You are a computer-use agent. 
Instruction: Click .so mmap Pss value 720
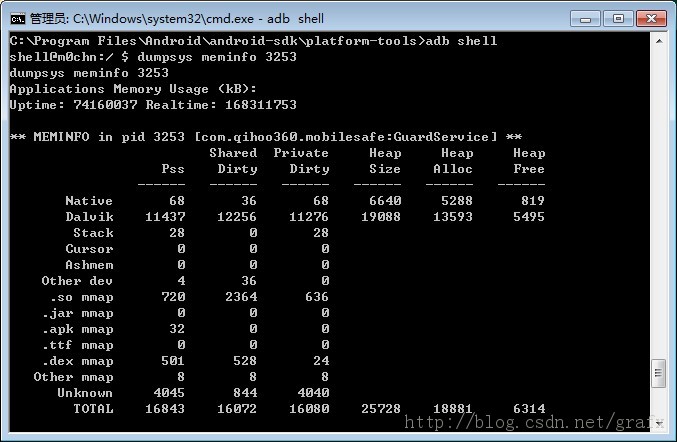(173, 297)
